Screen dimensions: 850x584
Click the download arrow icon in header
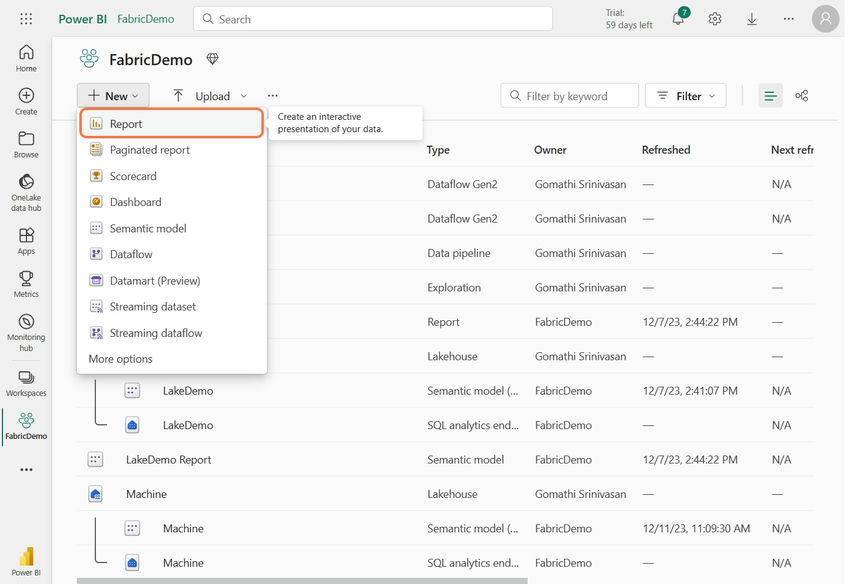752,19
